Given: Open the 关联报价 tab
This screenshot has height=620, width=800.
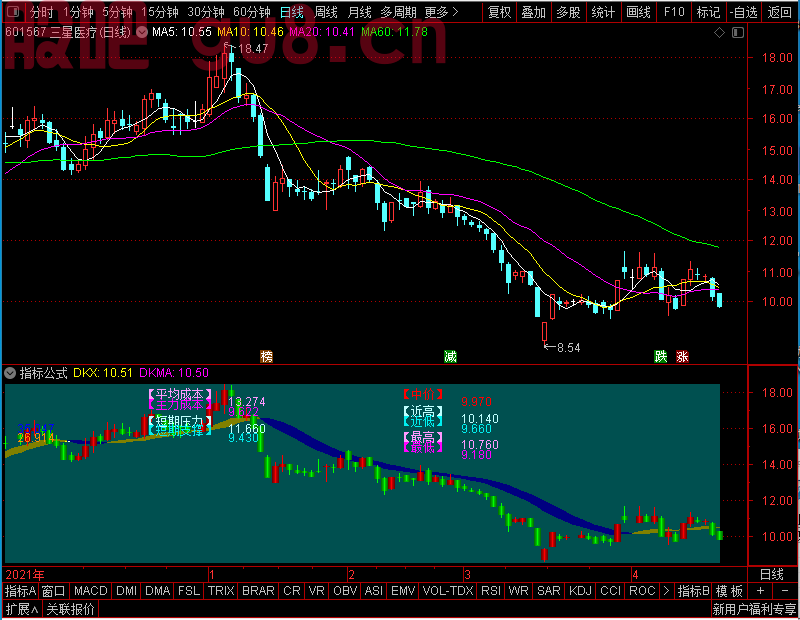Looking at the screenshot, I should click(x=70, y=609).
